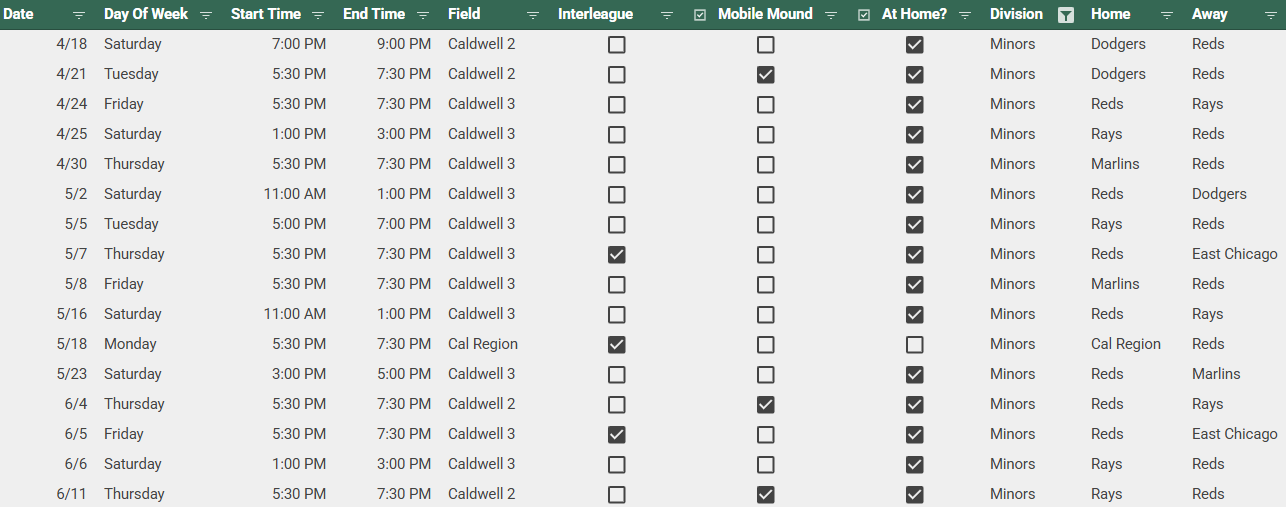Click the Division column header label
Image resolution: width=1286 pixels, height=507 pixels.
1016,14
